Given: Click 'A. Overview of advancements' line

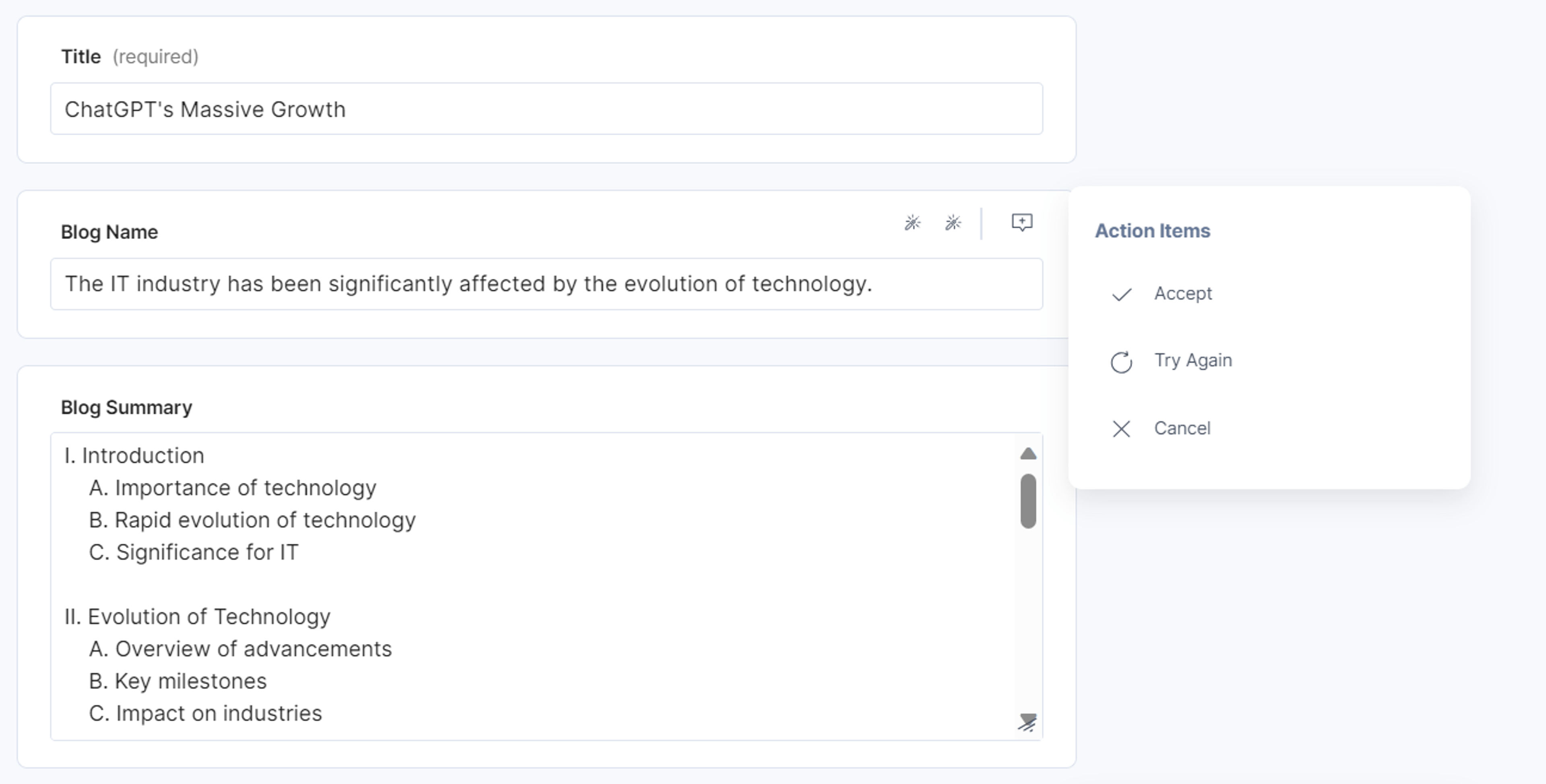Looking at the screenshot, I should [x=240, y=649].
